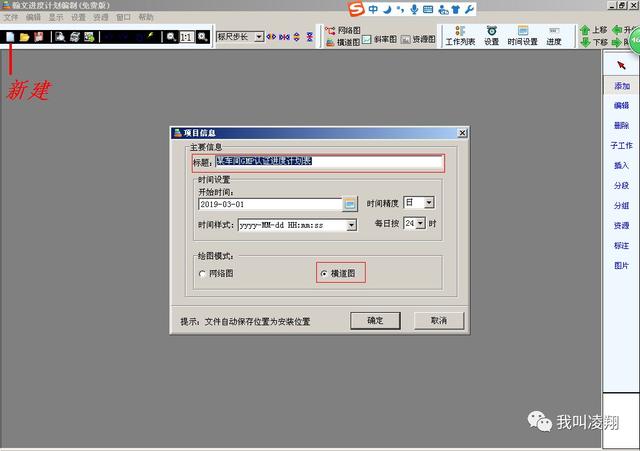Open the 帮助 menu

[146, 18]
